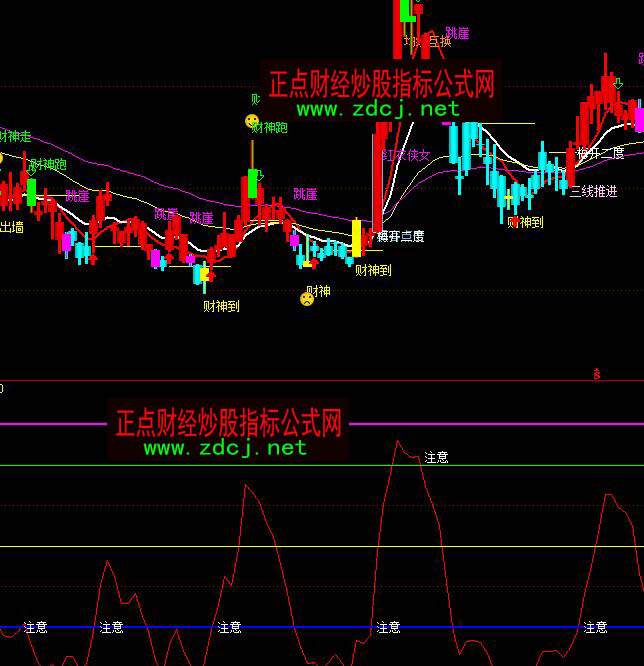
Task: Click the 财神走 label at top left
Action: tap(15, 136)
